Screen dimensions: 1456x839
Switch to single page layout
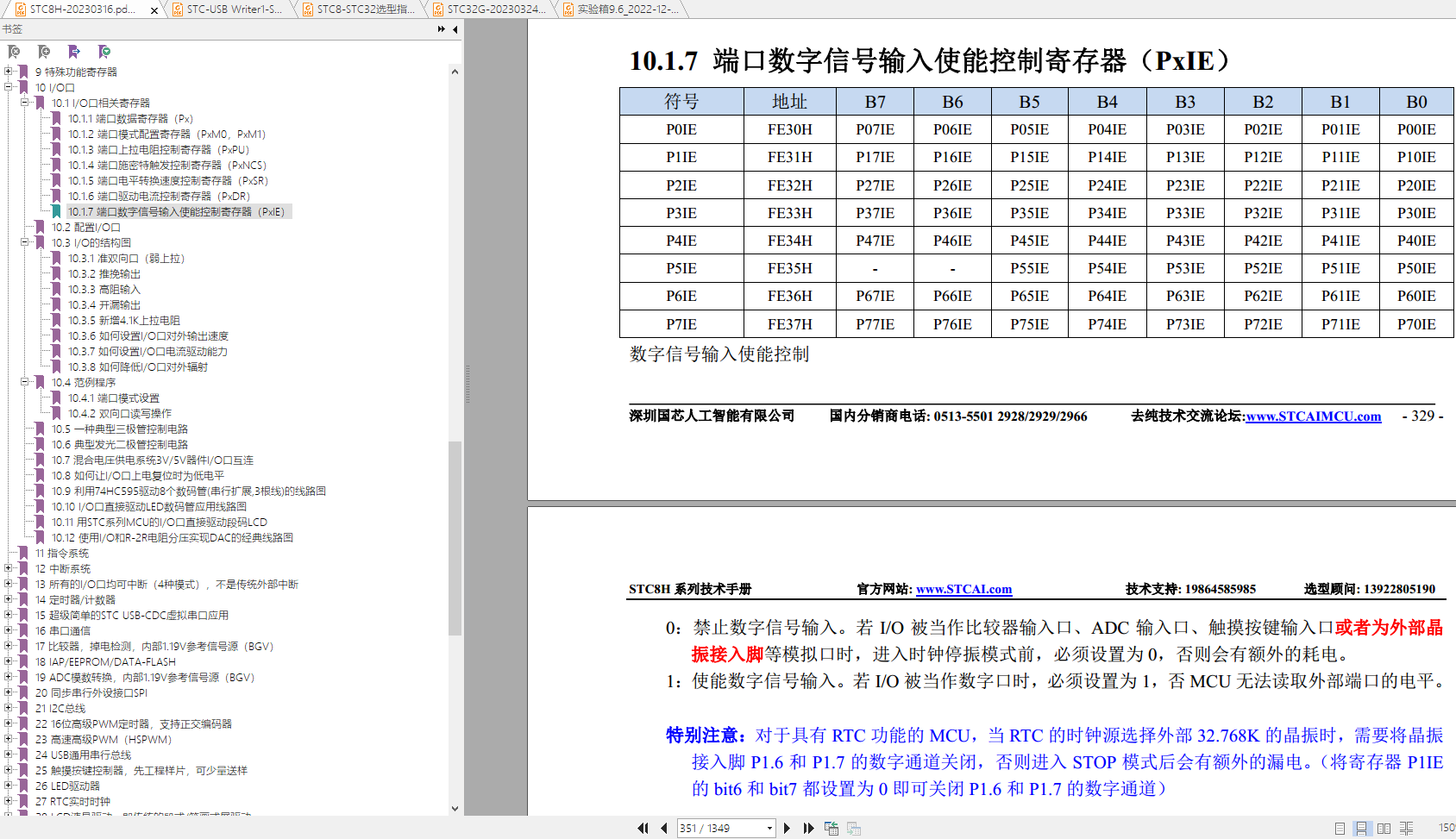(x=1340, y=828)
